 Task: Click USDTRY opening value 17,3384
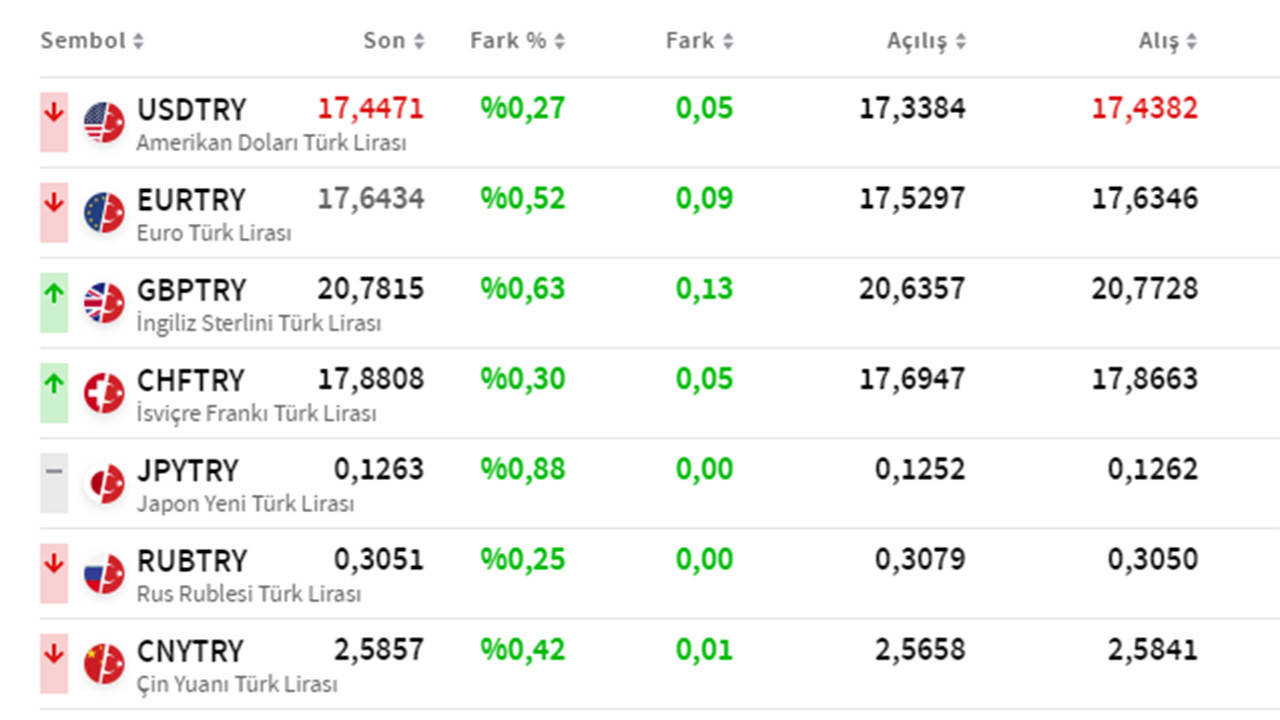click(x=913, y=108)
